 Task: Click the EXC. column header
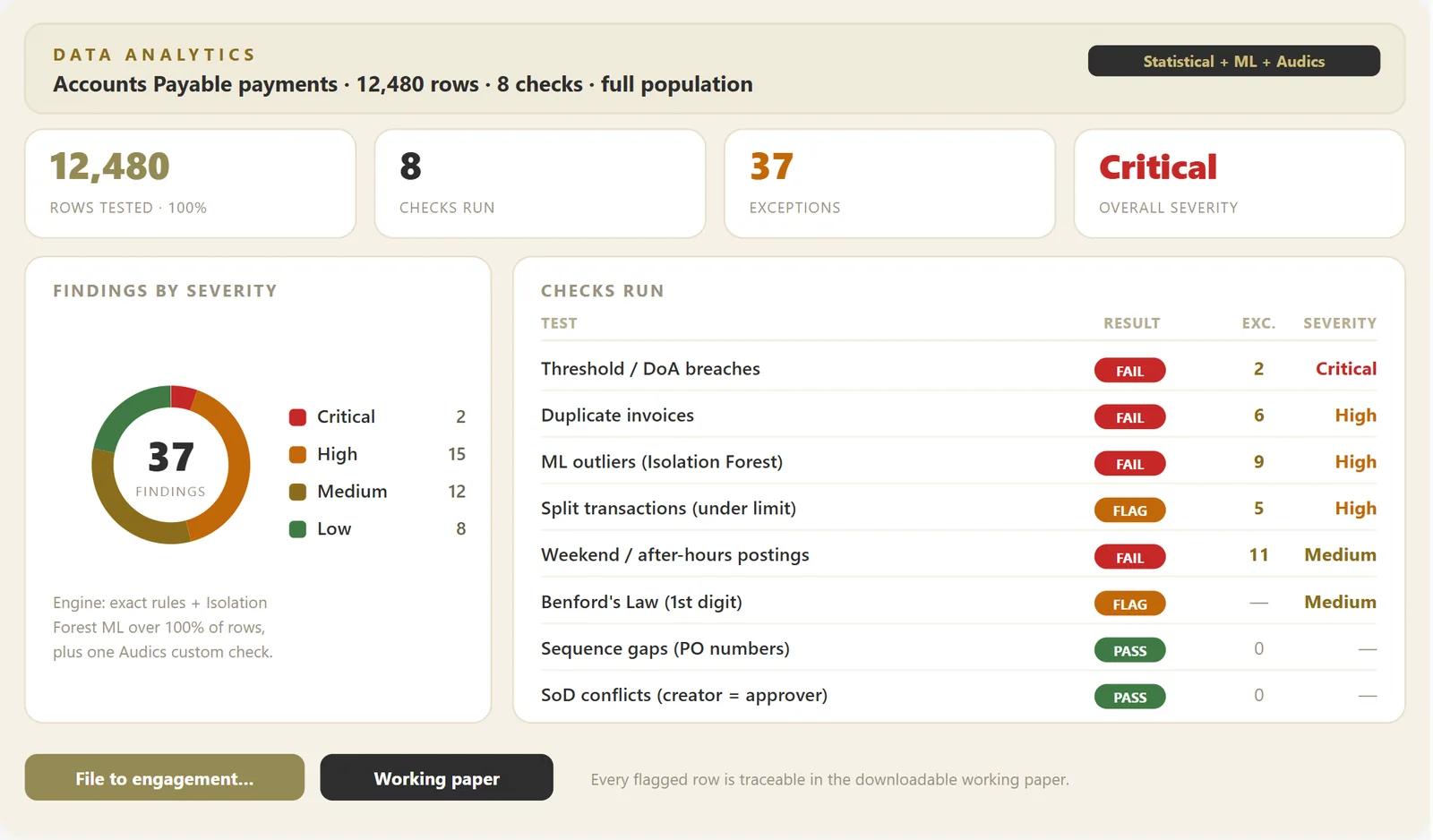1258,323
